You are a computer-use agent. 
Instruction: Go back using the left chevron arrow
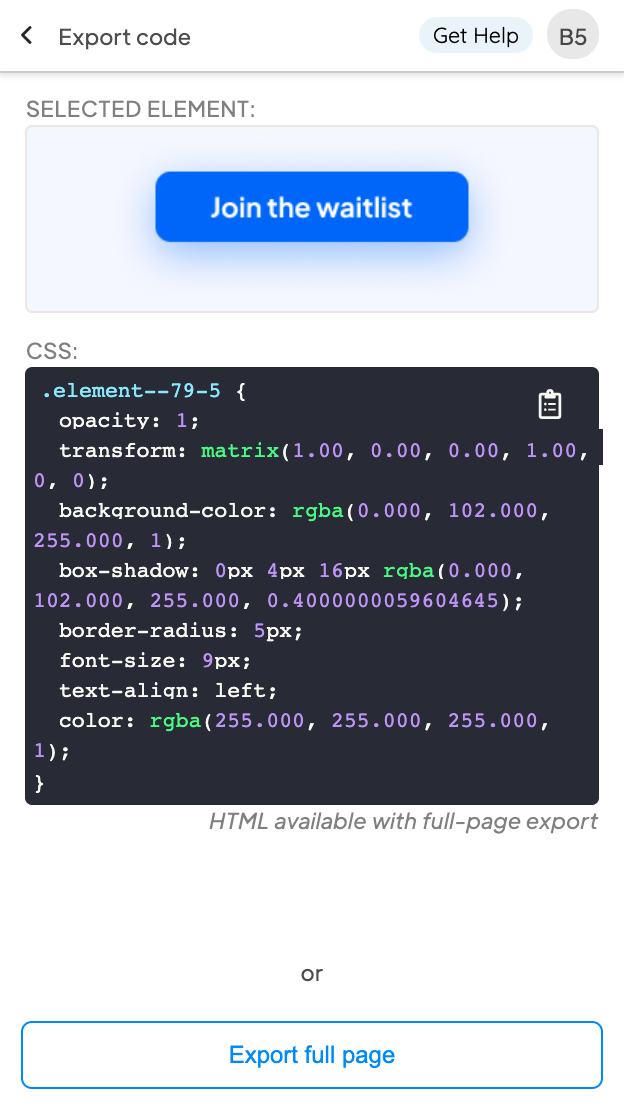click(27, 36)
